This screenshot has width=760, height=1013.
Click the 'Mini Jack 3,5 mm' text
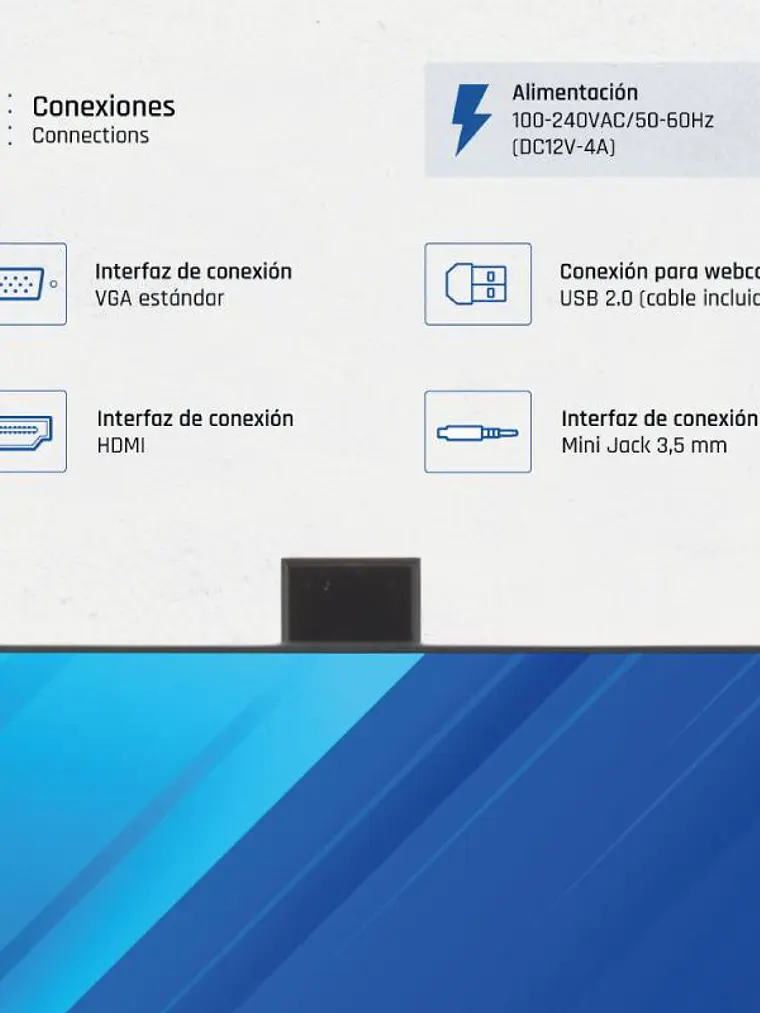click(x=644, y=446)
